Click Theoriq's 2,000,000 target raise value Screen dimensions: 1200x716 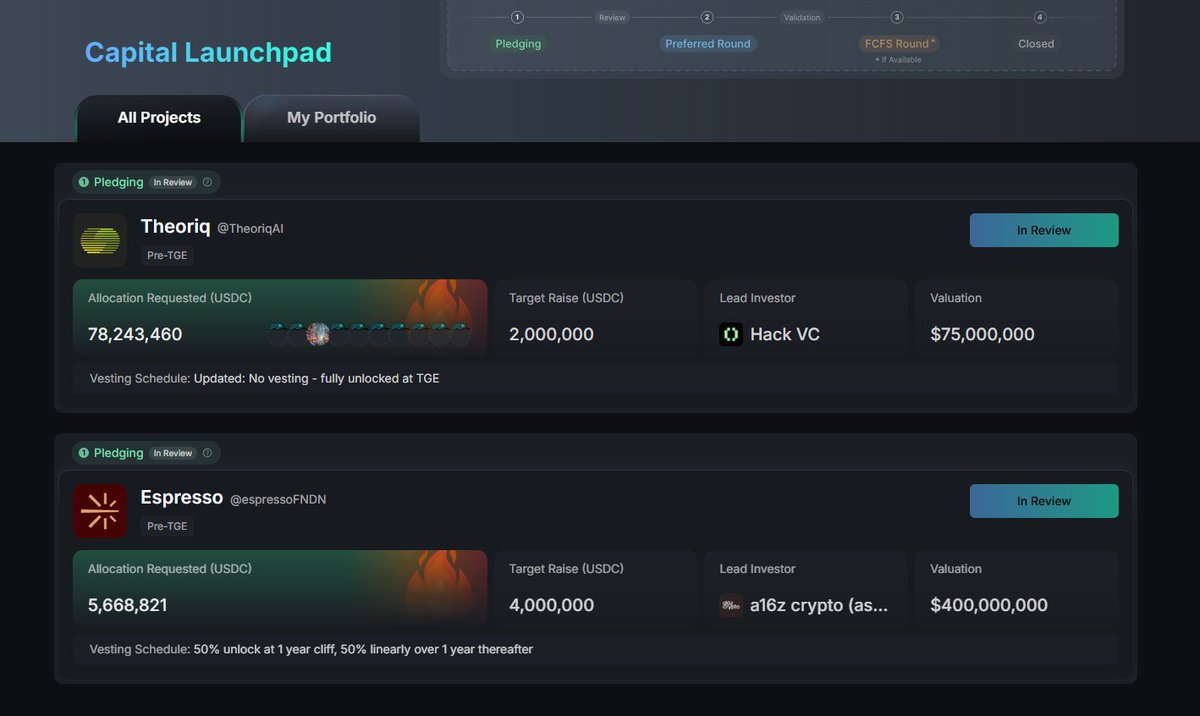(552, 334)
